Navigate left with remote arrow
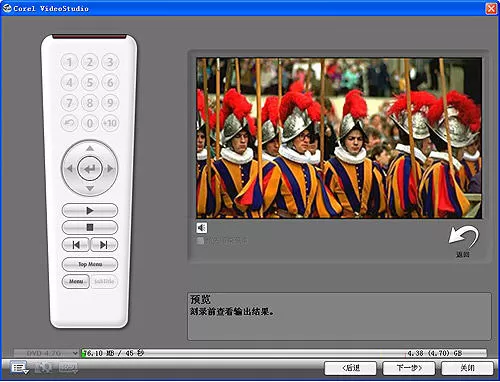 point(69,169)
